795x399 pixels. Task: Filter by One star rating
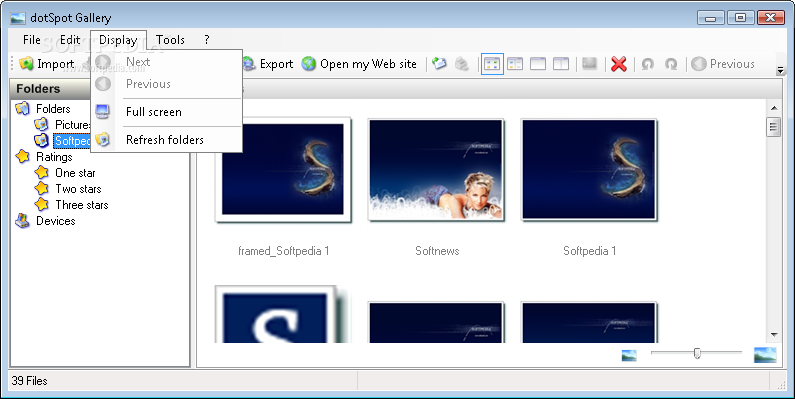(x=75, y=173)
